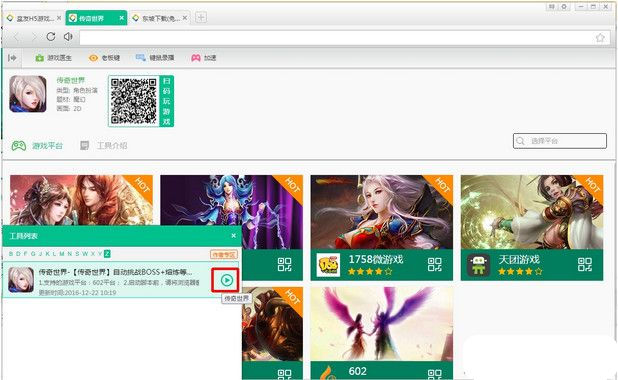618x380 pixels.
Task: Go back with the left arrow
Action: (x=17, y=37)
